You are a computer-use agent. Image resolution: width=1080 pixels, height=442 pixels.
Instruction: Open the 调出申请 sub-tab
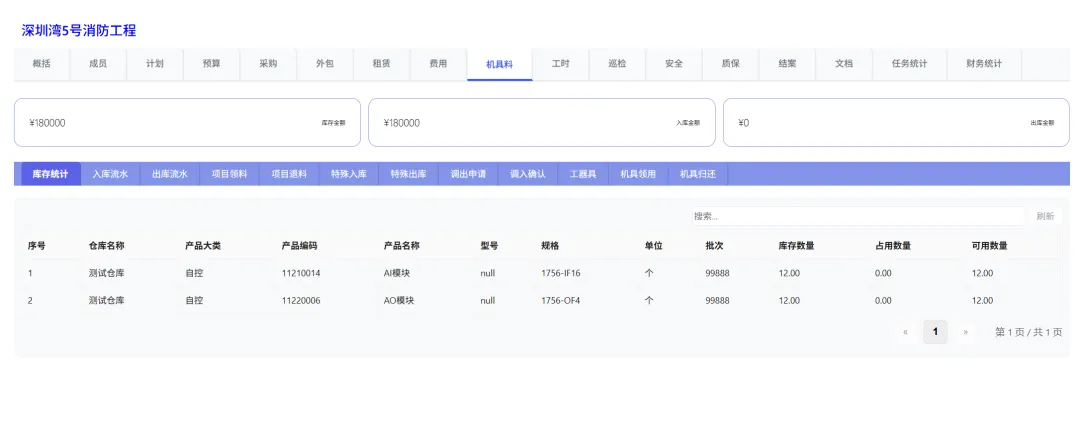click(468, 174)
